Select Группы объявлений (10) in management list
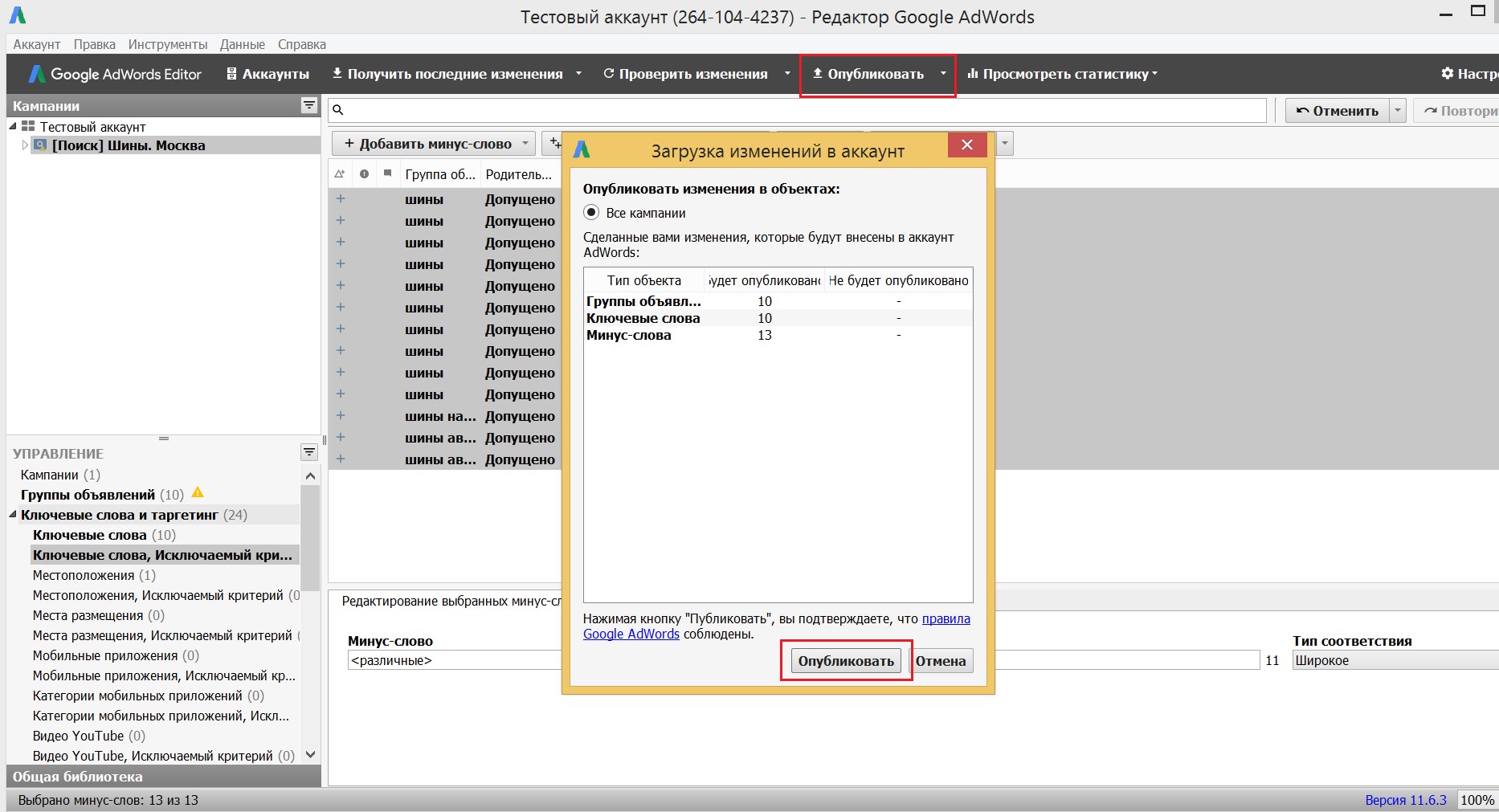This screenshot has width=1499, height=812. 102,495
